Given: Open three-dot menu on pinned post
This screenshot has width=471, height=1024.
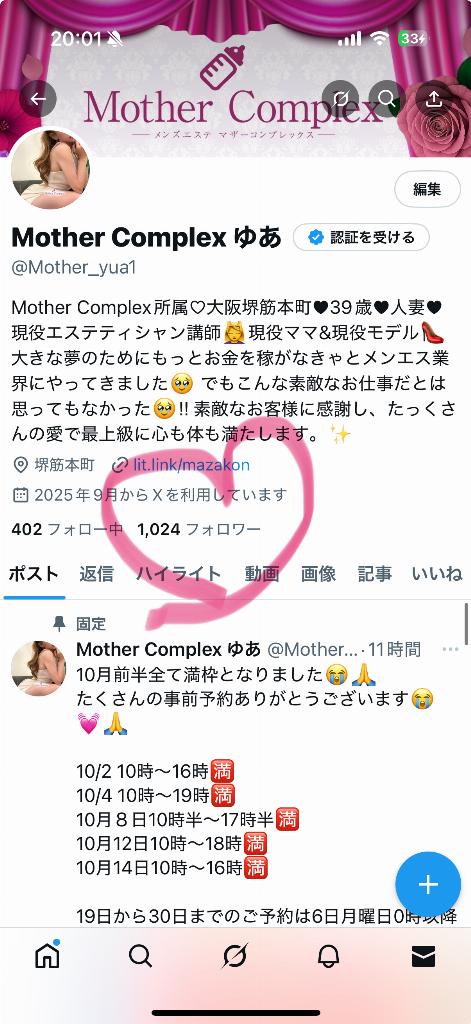Looking at the screenshot, I should [x=451, y=649].
